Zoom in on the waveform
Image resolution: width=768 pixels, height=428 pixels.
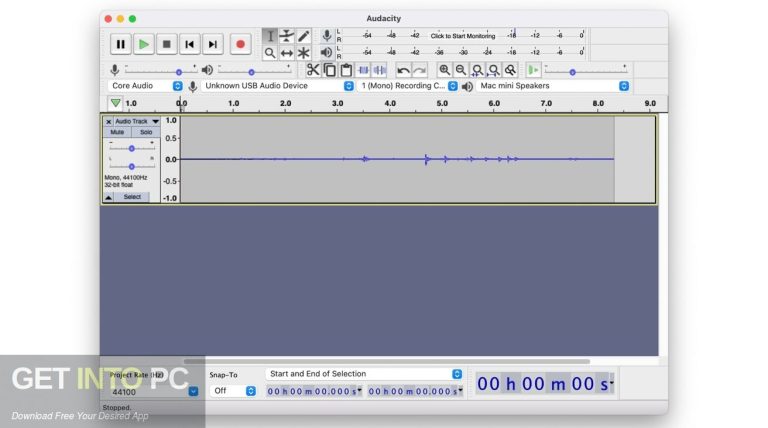(x=444, y=70)
